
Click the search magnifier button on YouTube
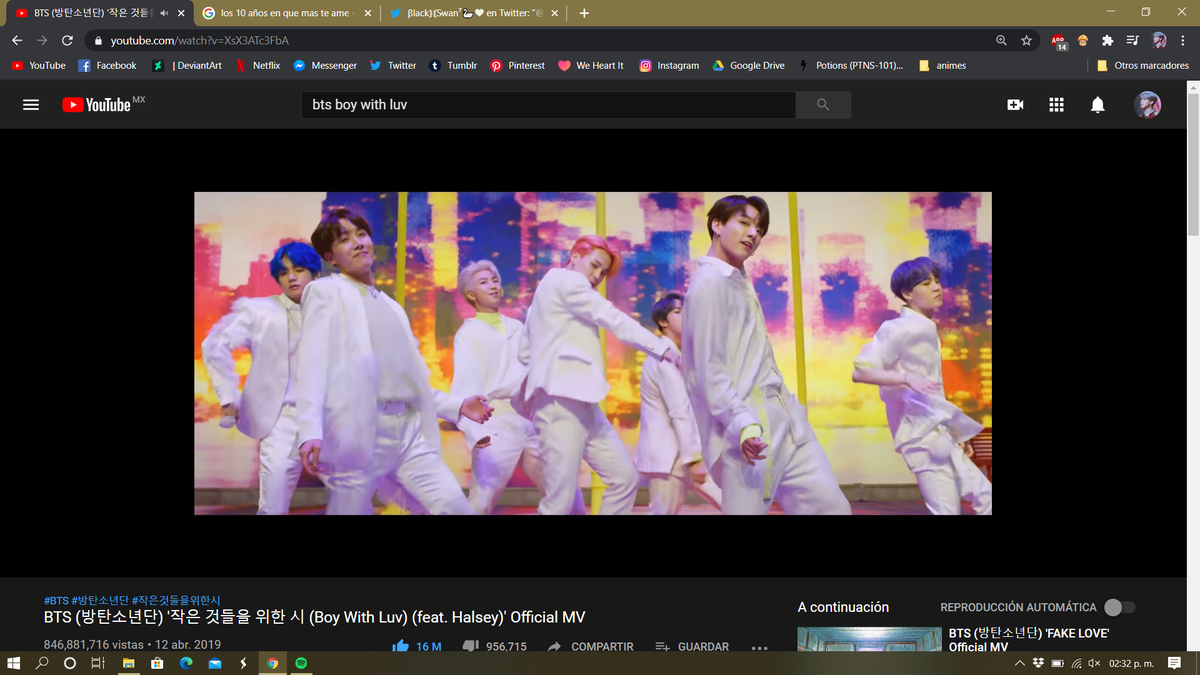[x=823, y=105]
